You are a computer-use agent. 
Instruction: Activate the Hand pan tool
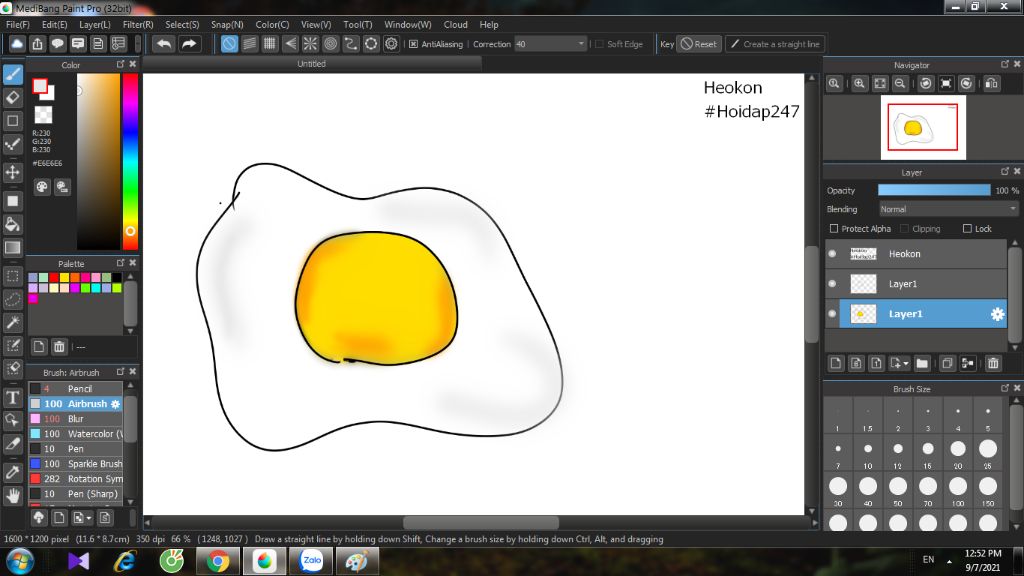(x=13, y=494)
